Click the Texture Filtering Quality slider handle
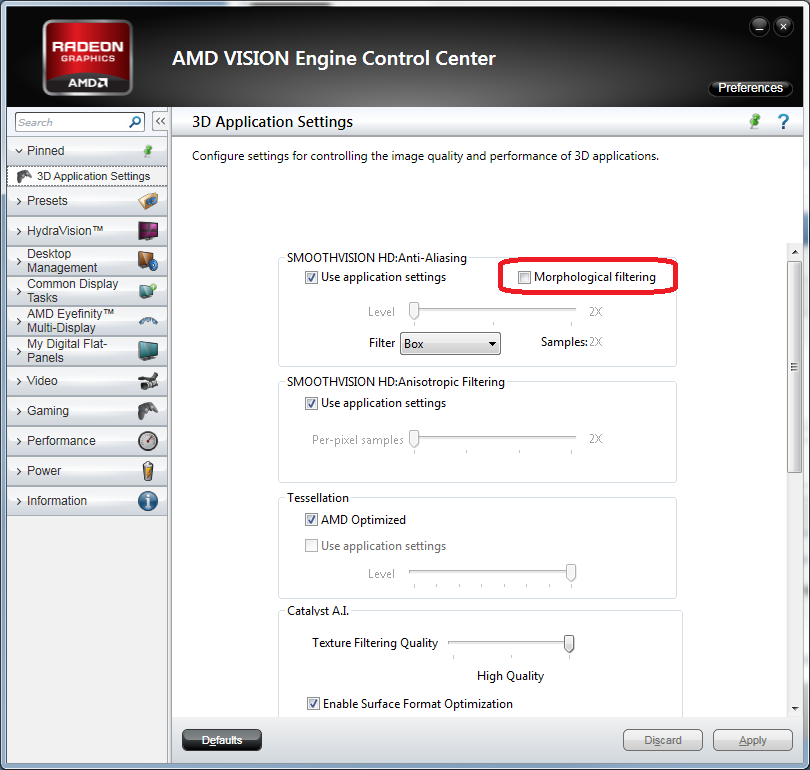Image resolution: width=810 pixels, height=770 pixels. [569, 644]
